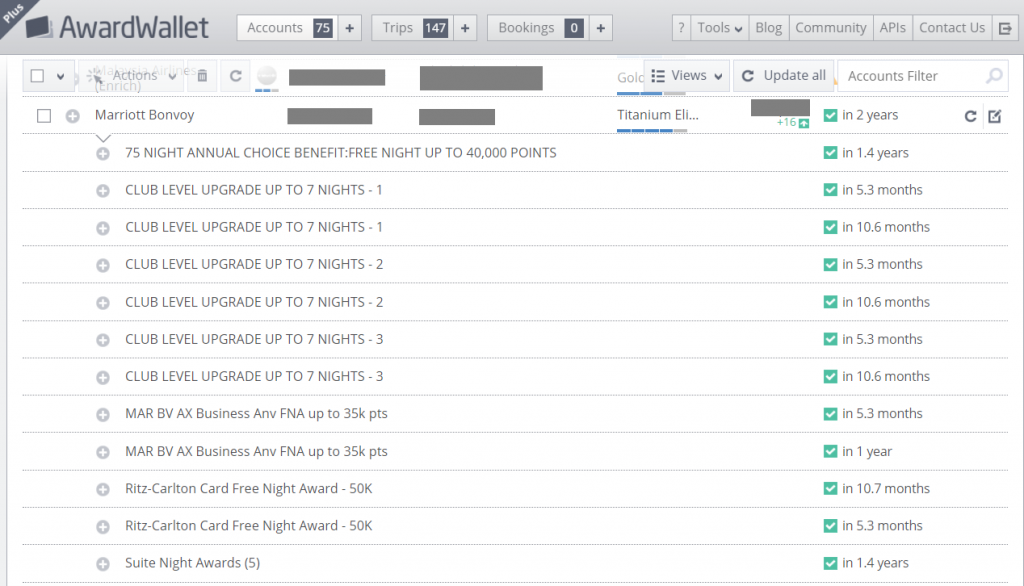Screen dimensions: 1024x586
Task: Toggle the select-all checkbox in toolbar
Action: pos(38,76)
